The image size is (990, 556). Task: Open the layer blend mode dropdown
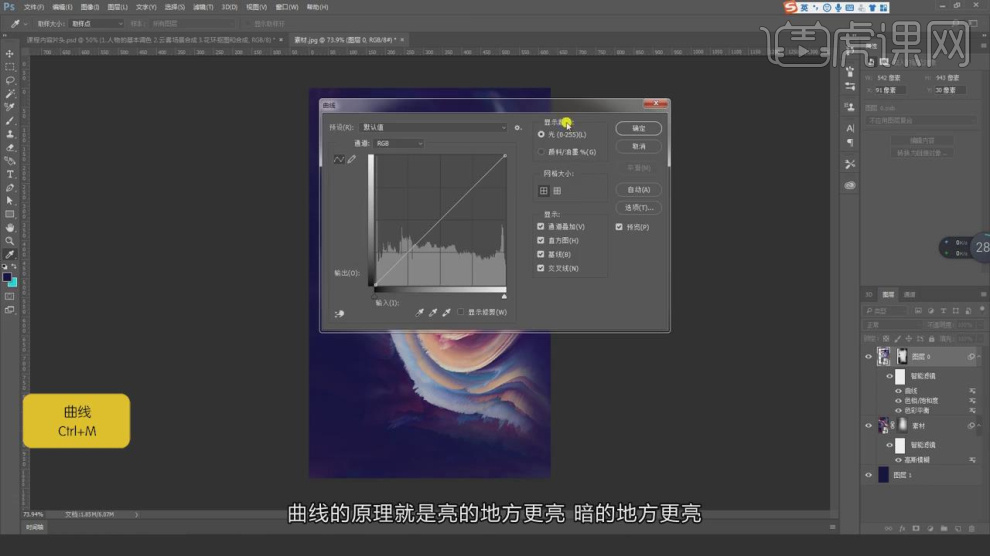[x=892, y=325]
